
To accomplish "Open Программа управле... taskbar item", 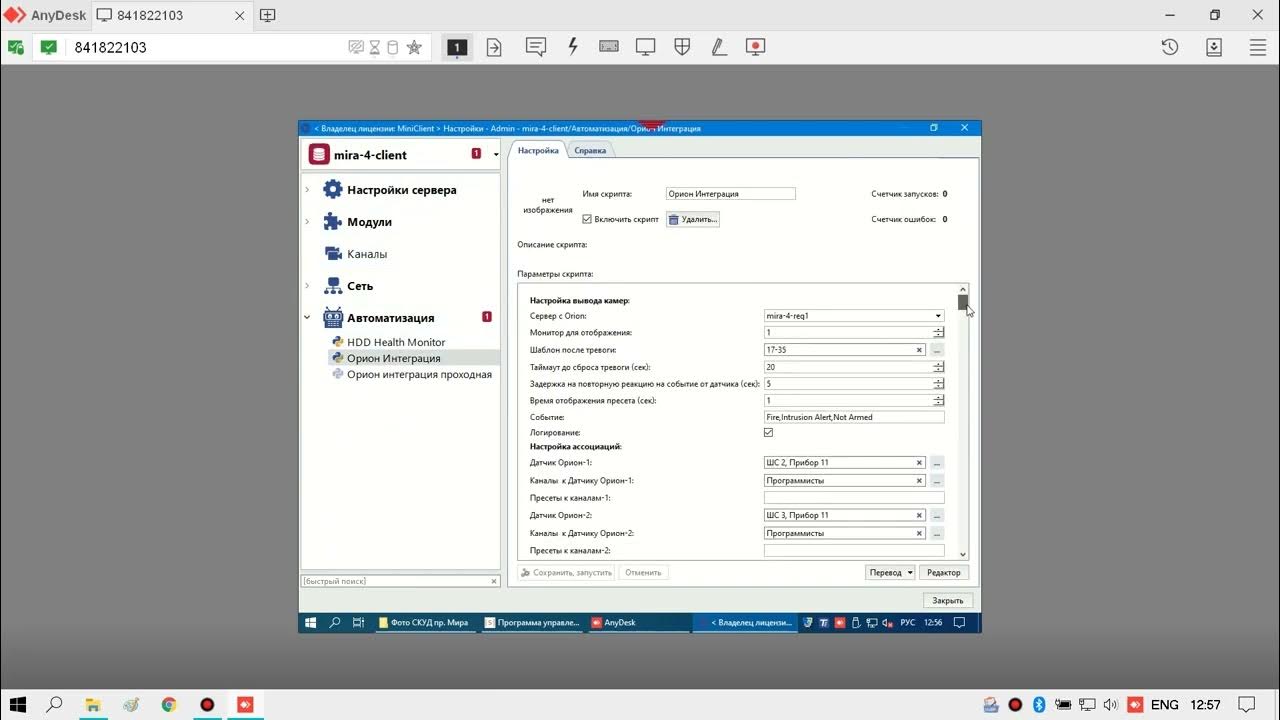I will [531, 622].
